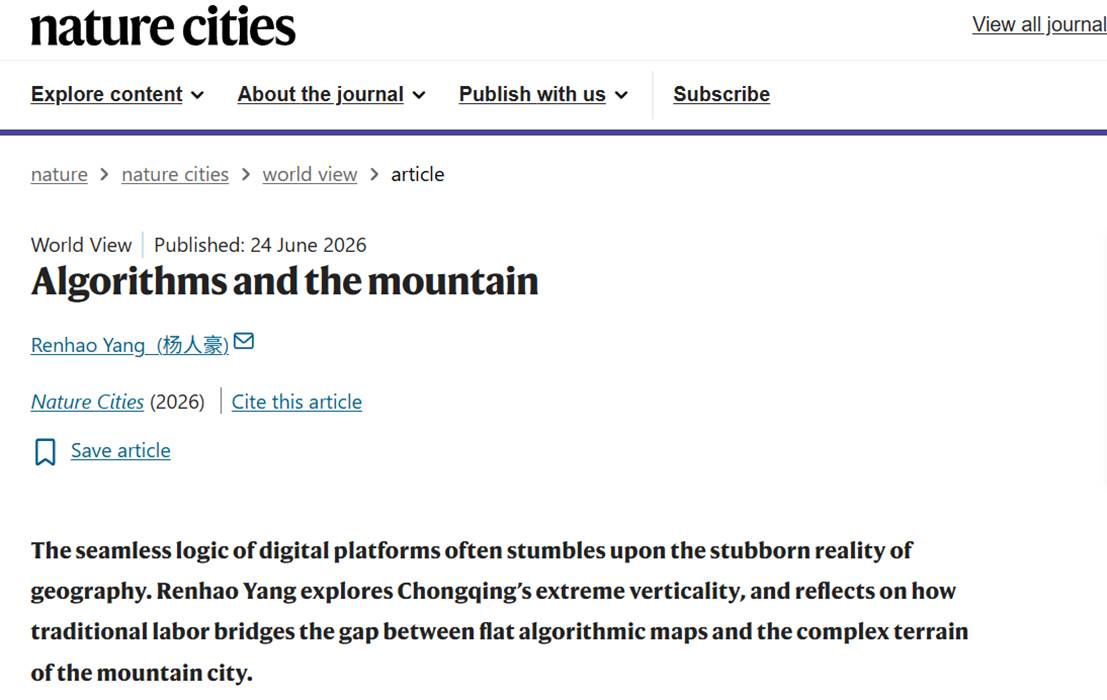The image size is (1107, 700).
Task: Click the nature cities logo
Action: [x=163, y=27]
